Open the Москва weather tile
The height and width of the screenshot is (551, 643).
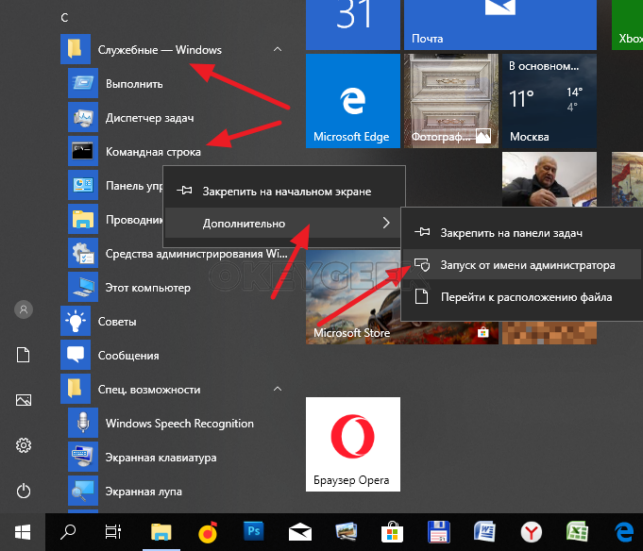click(x=549, y=101)
